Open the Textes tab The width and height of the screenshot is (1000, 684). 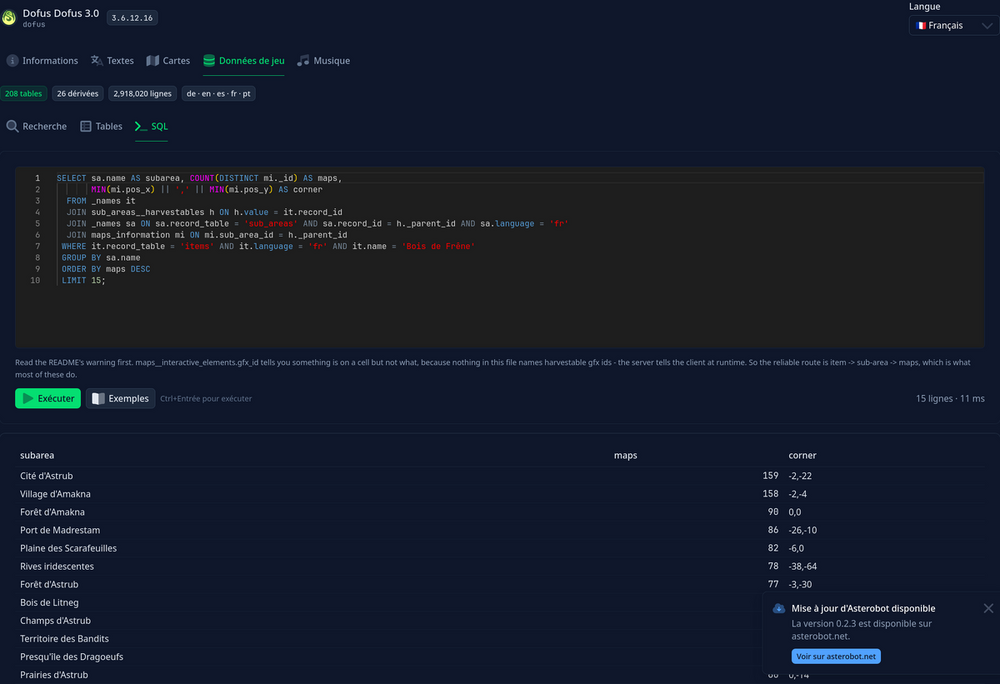[112, 61]
